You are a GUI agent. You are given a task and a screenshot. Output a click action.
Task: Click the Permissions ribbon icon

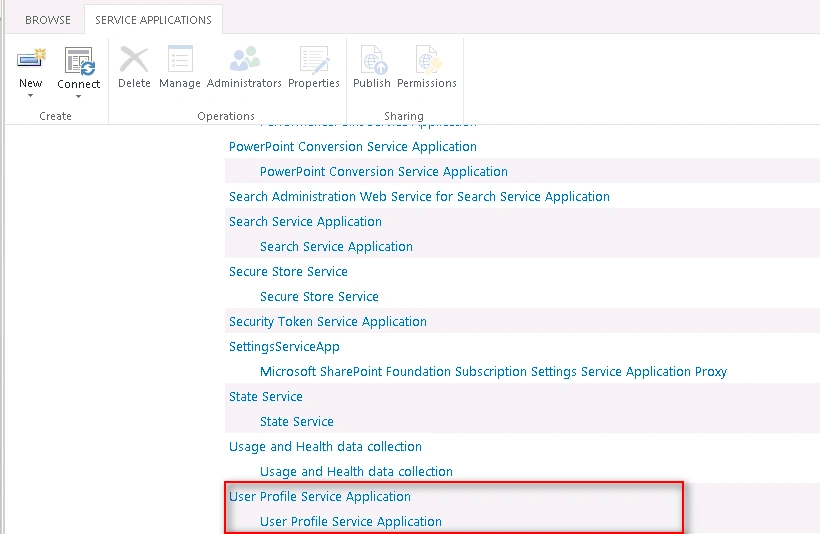(x=427, y=59)
